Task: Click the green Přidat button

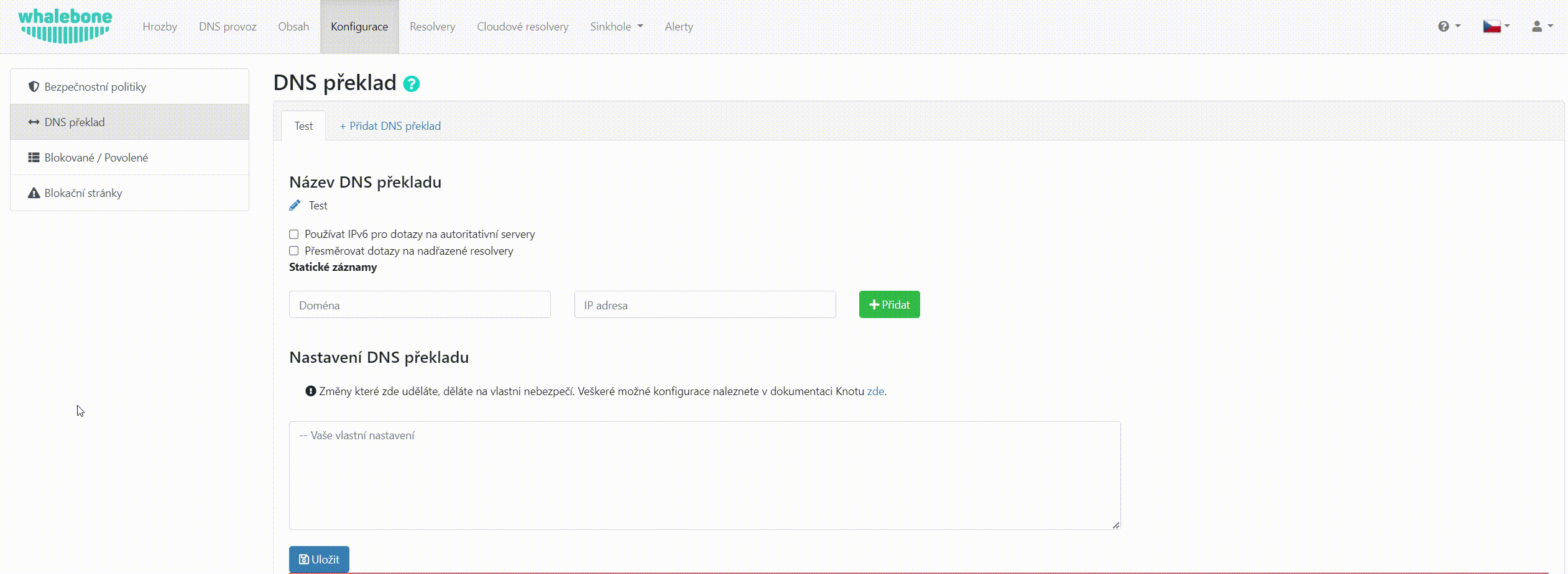Action: tap(889, 304)
